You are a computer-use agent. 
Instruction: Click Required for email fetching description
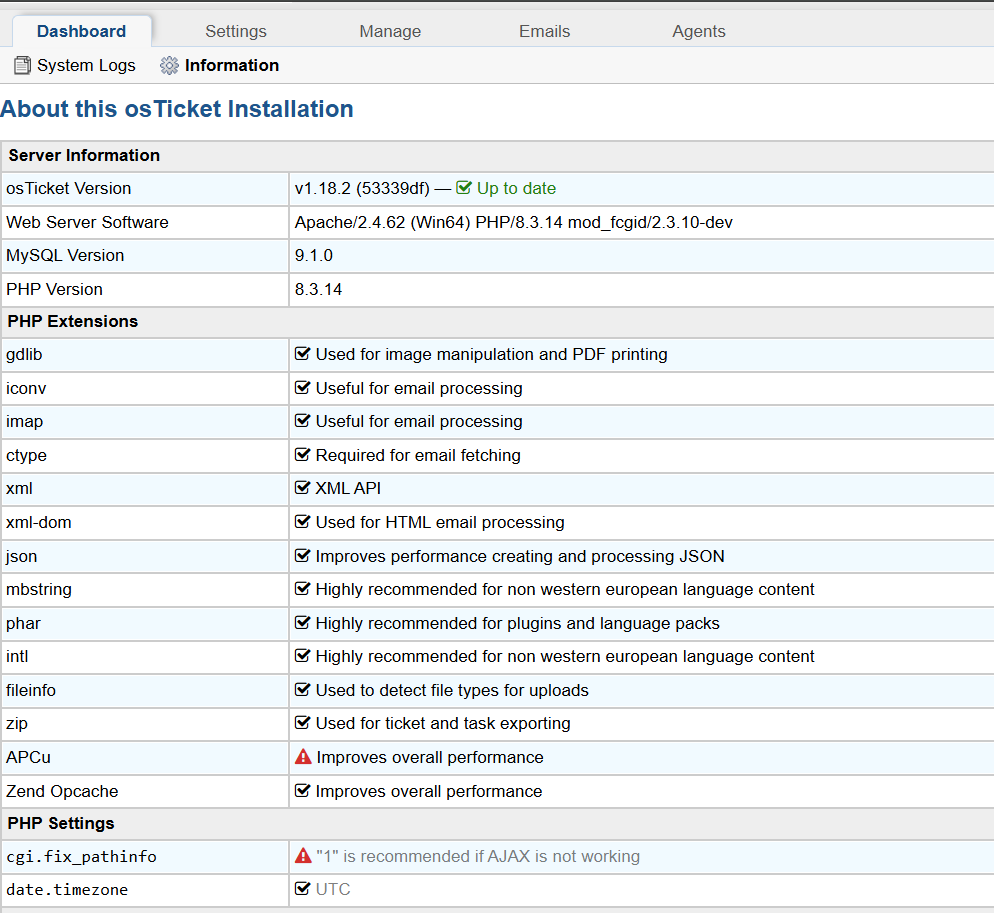418,456
